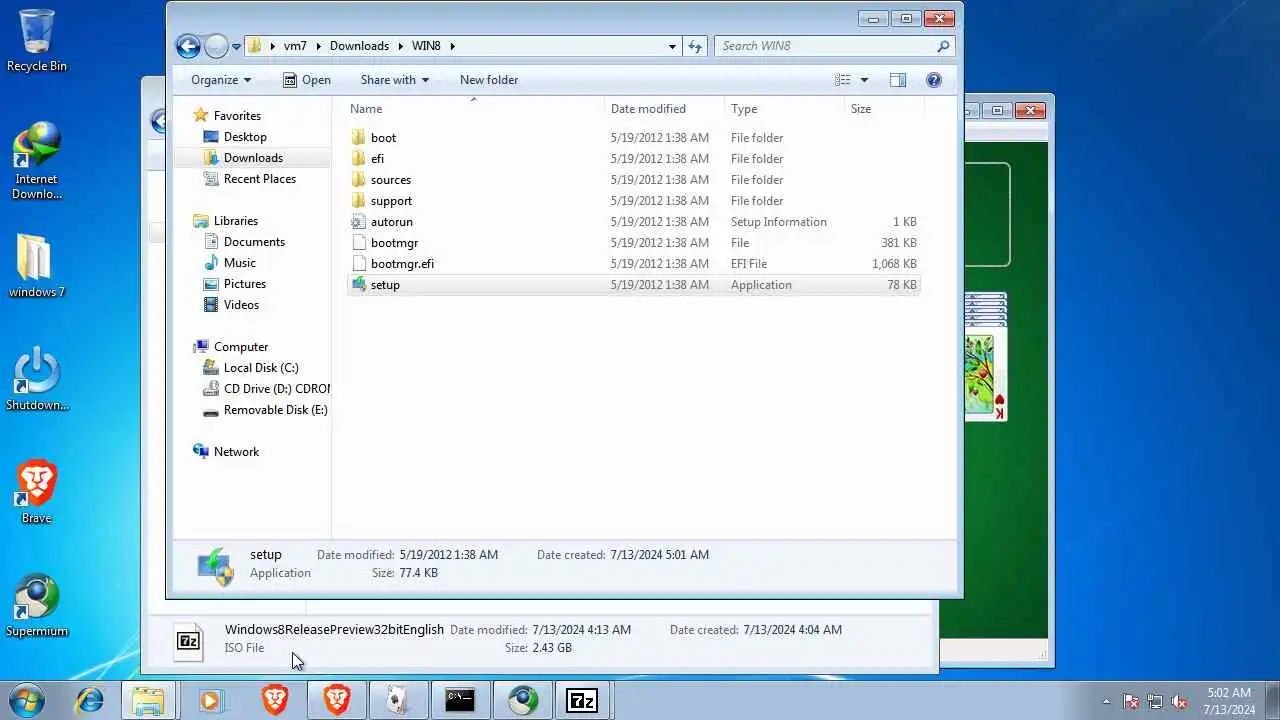Click the Windows Start button
Viewport: 1280px width, 720px height.
[27, 700]
